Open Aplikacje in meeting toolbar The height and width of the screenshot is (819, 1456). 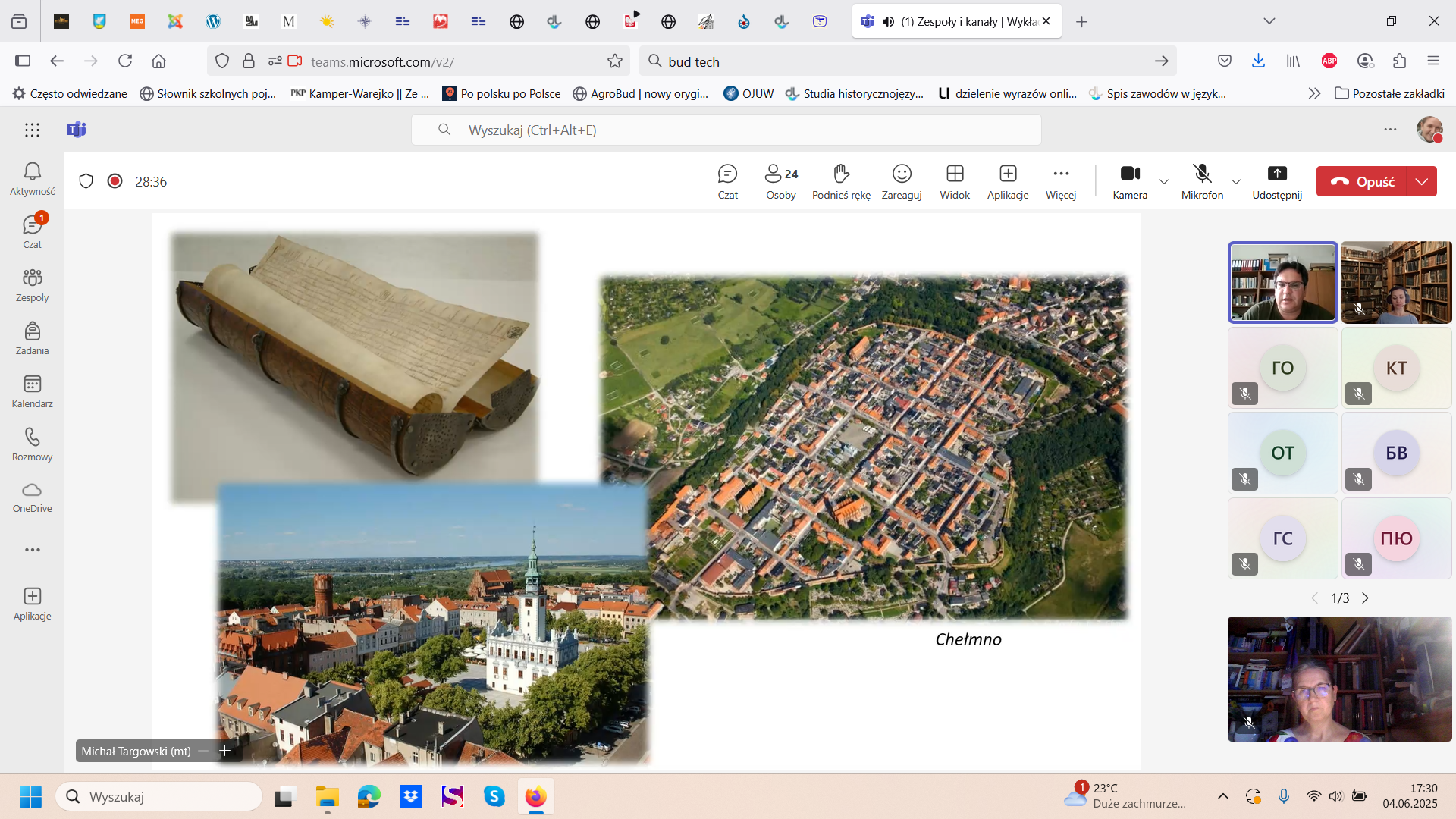tap(1008, 181)
